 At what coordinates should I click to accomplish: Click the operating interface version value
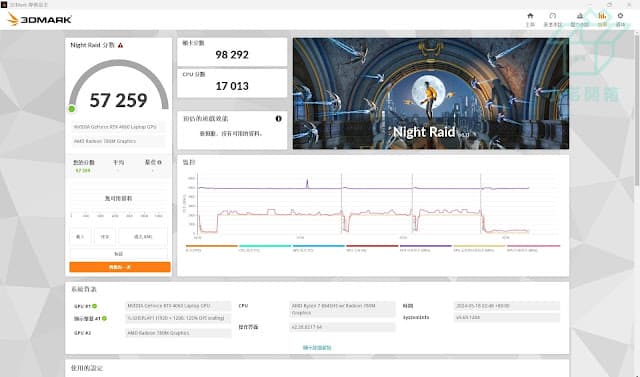342,327
